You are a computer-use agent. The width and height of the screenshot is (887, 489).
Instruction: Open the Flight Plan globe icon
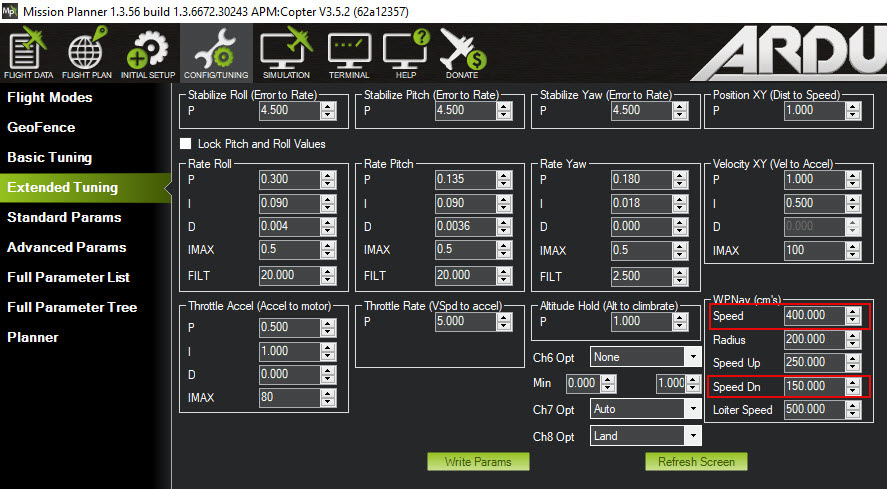[x=86, y=52]
